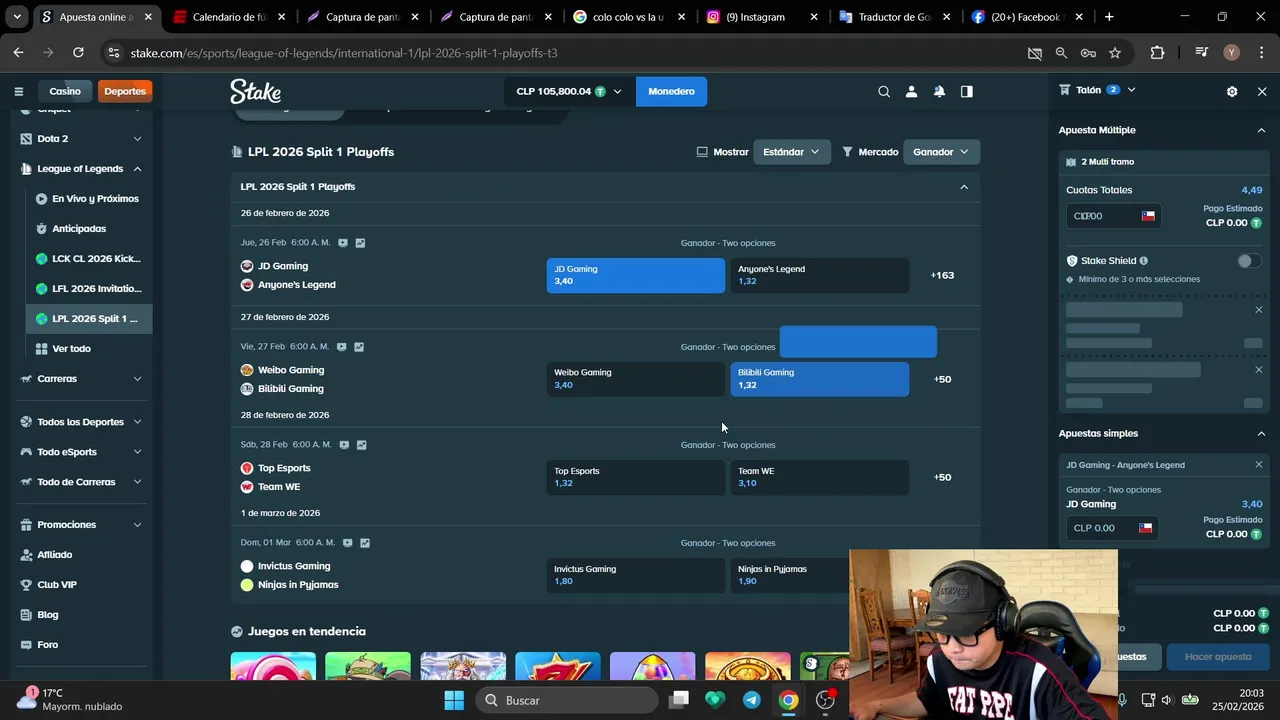Image resolution: width=1280 pixels, height=720 pixels.
Task: Select Team WE 3,10 odds
Action: 820,477
